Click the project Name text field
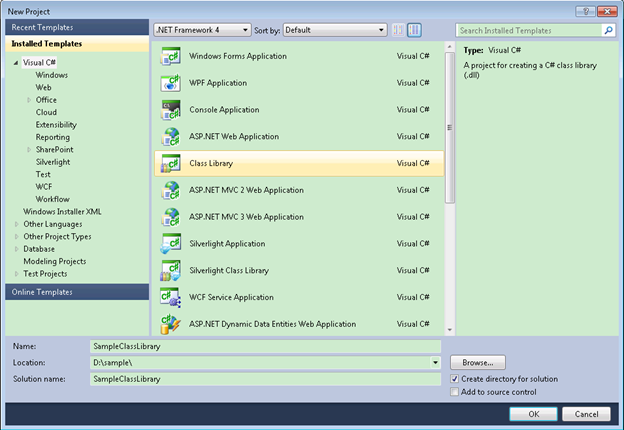624x430 pixels. (264, 346)
